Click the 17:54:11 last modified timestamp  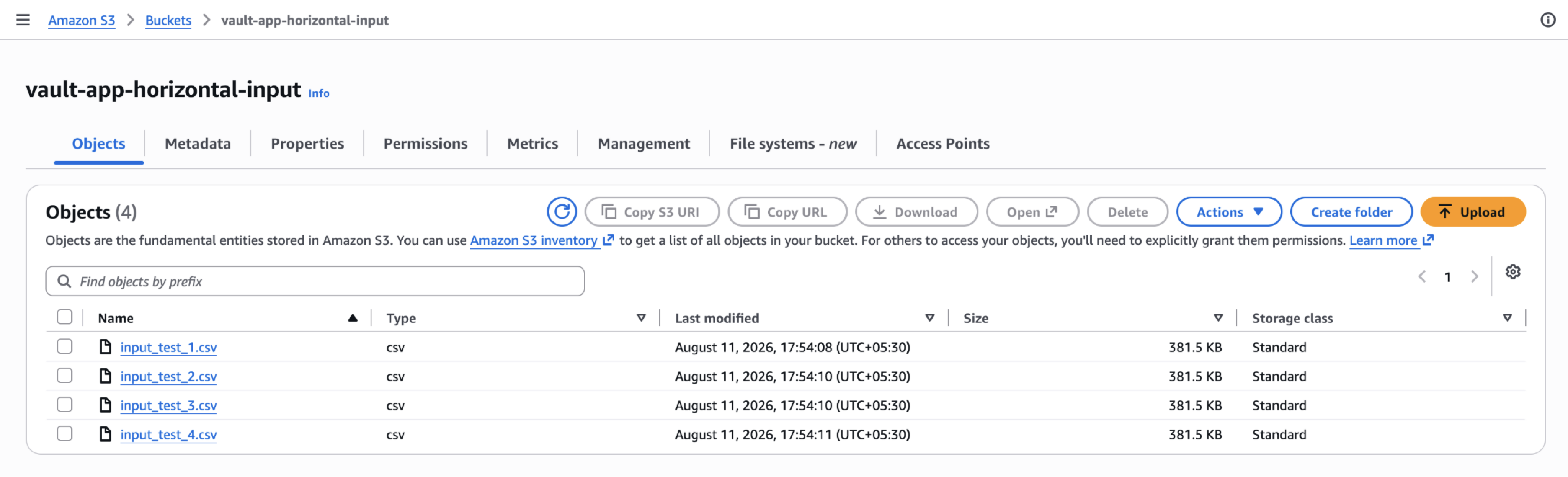click(792, 435)
